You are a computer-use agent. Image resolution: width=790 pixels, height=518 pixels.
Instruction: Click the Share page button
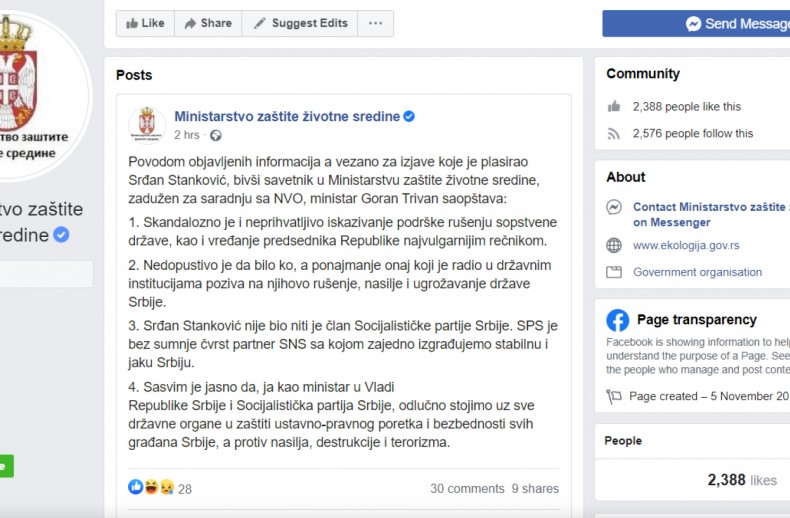click(x=208, y=23)
